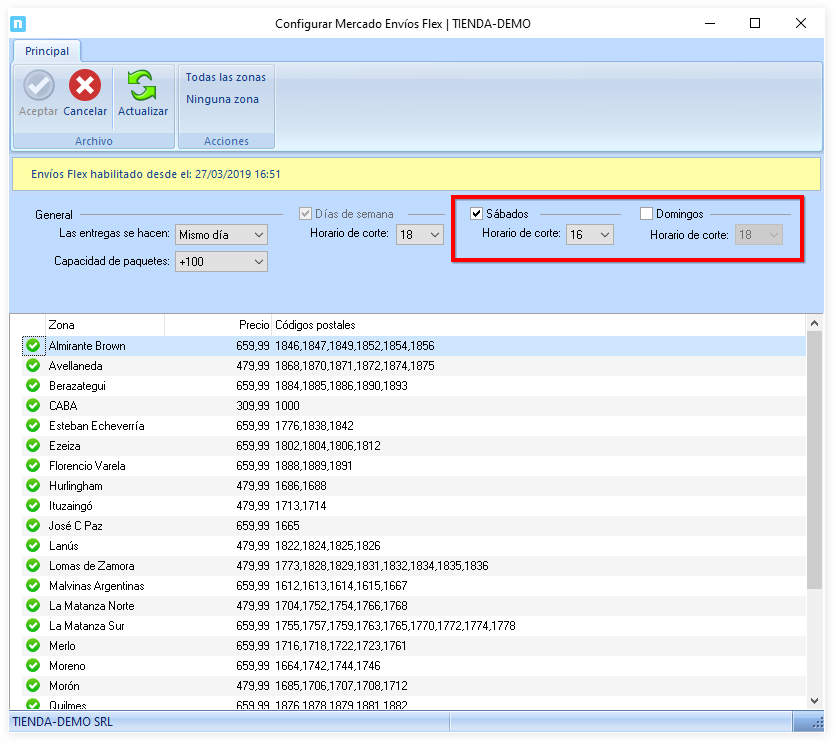
Task: Enable the Domingos checkbox
Action: pyautogui.click(x=647, y=214)
